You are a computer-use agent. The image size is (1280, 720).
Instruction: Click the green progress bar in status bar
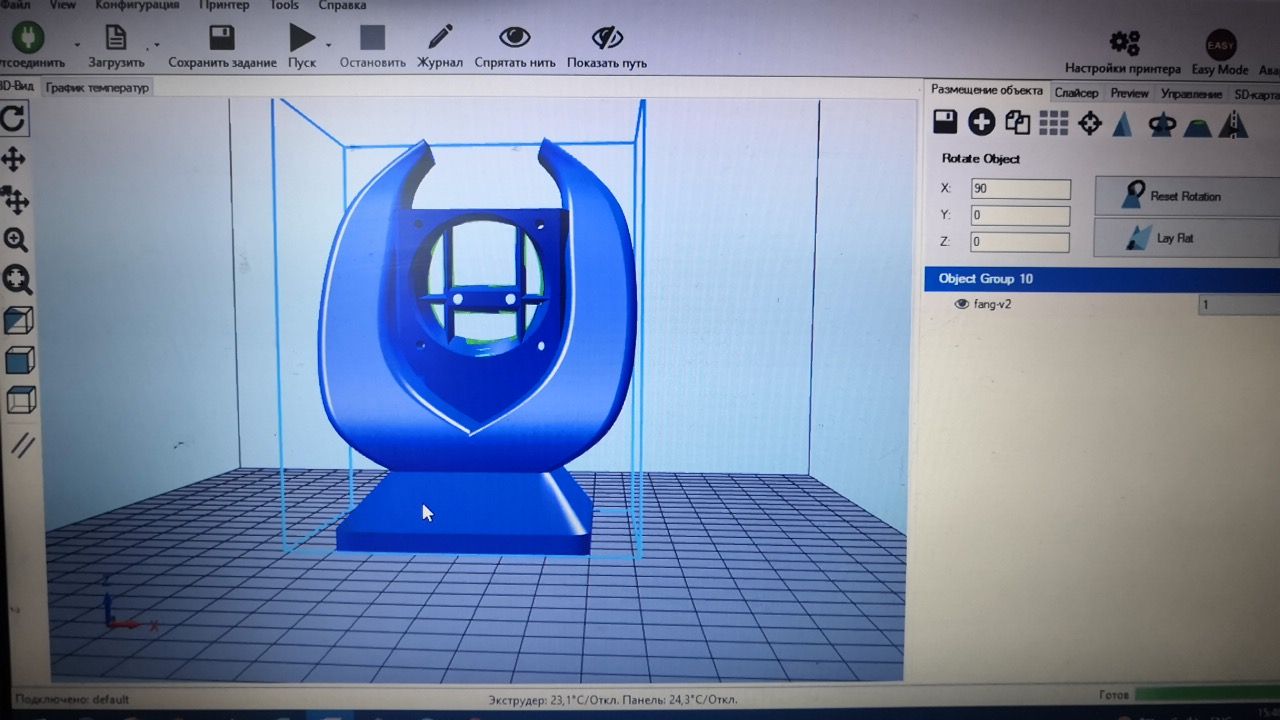coord(1207,693)
